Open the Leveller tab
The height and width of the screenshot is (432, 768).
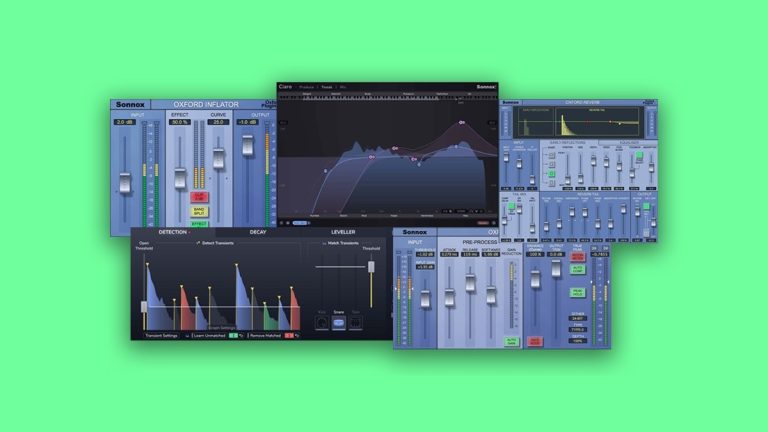click(343, 232)
